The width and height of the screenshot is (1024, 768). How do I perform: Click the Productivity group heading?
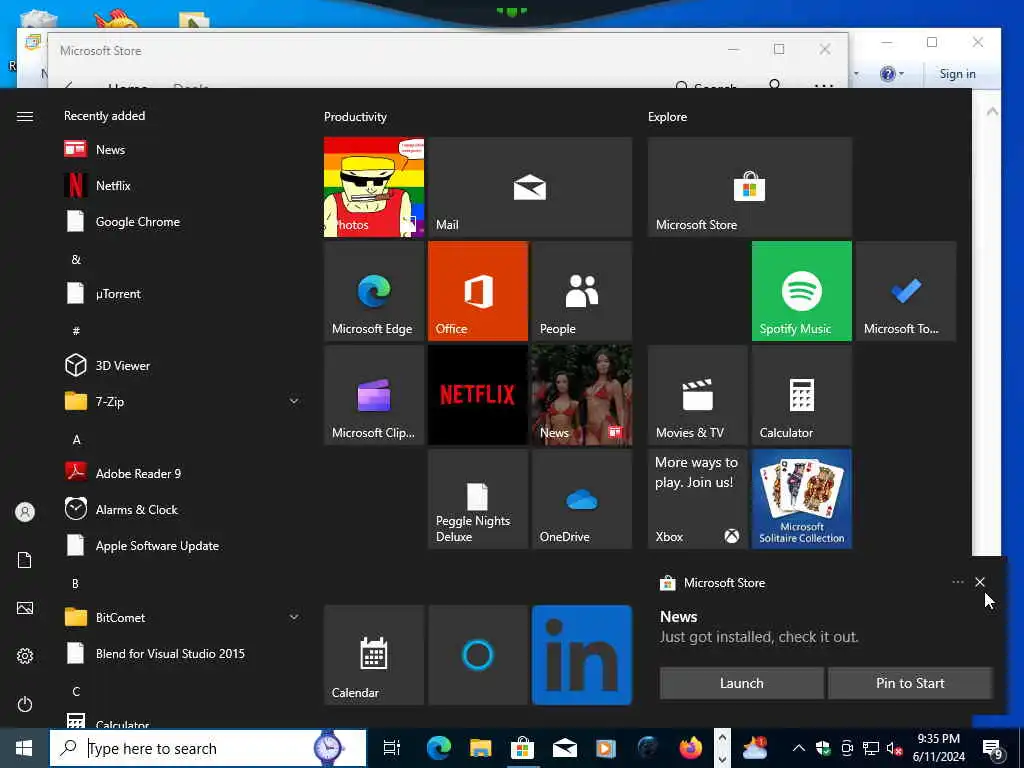[355, 117]
